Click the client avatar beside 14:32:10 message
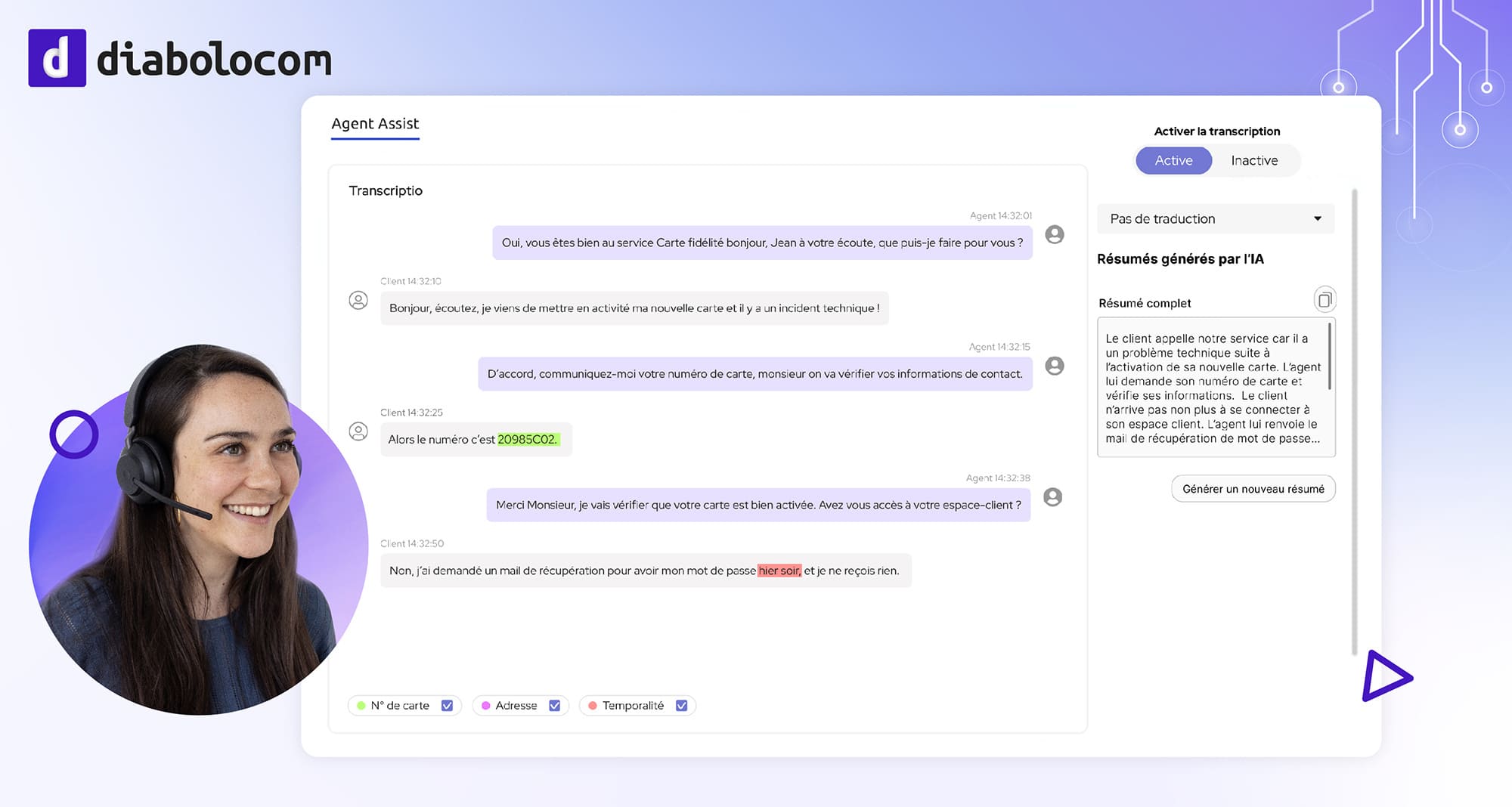Image resolution: width=1512 pixels, height=807 pixels. click(x=358, y=300)
